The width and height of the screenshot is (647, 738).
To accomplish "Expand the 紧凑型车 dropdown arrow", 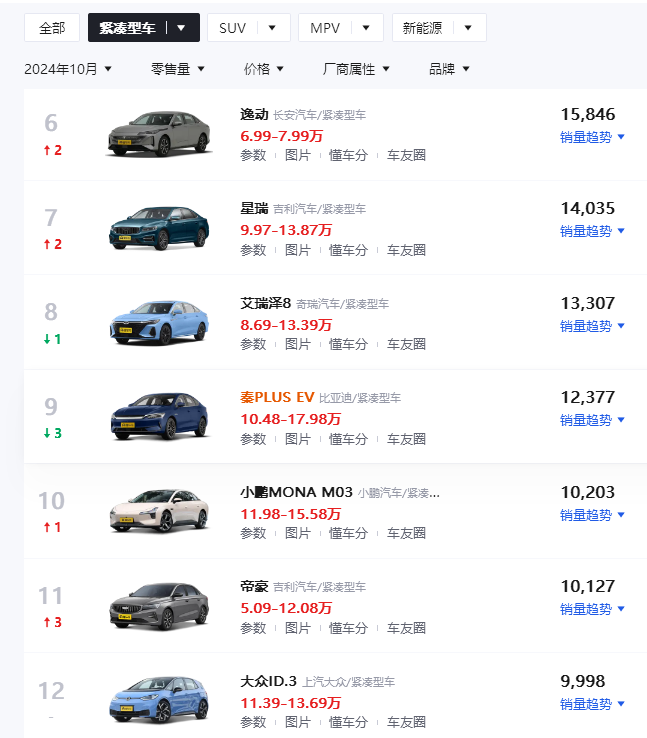I will (x=181, y=28).
